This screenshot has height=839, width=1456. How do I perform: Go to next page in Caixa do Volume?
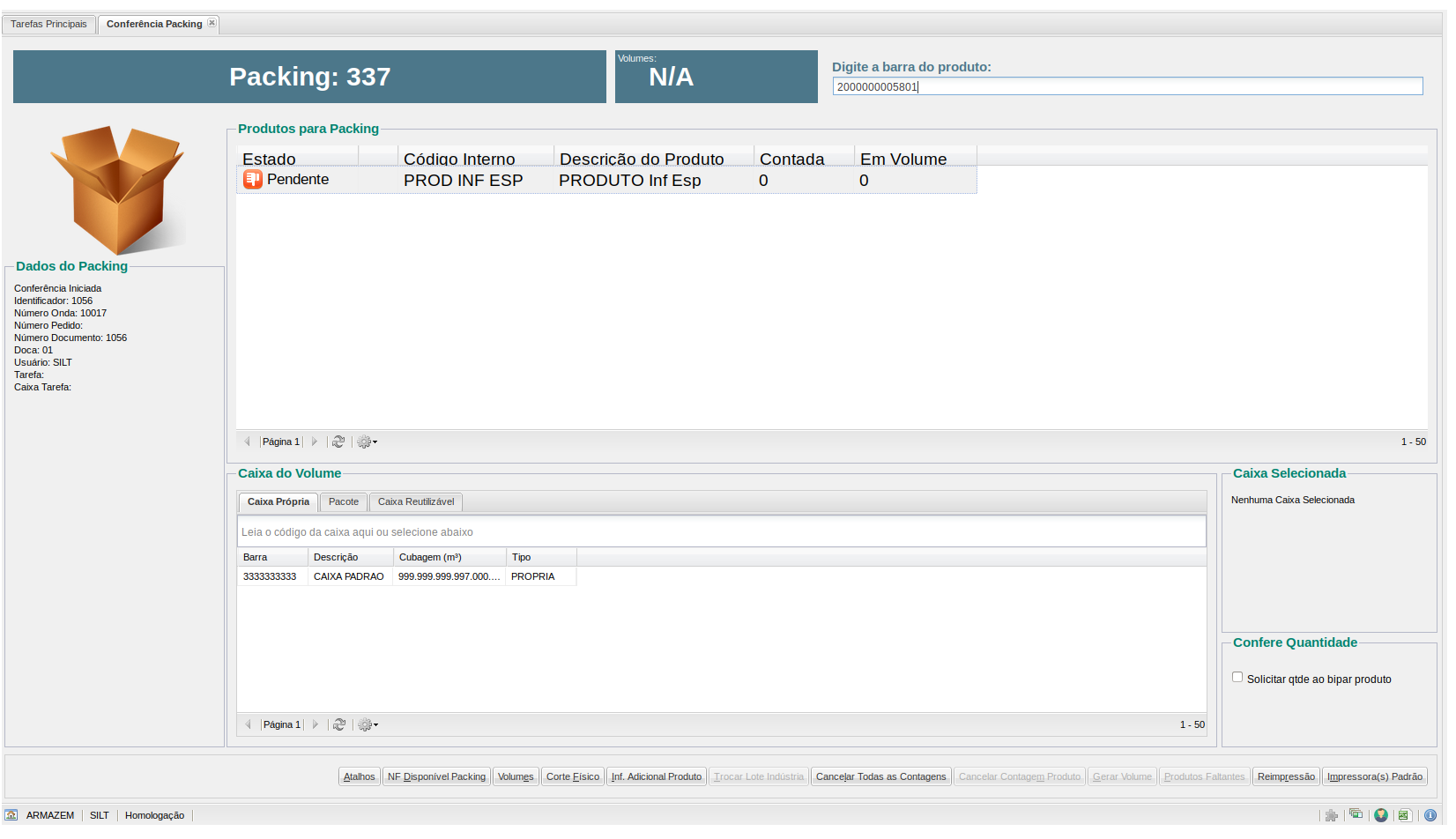(315, 724)
